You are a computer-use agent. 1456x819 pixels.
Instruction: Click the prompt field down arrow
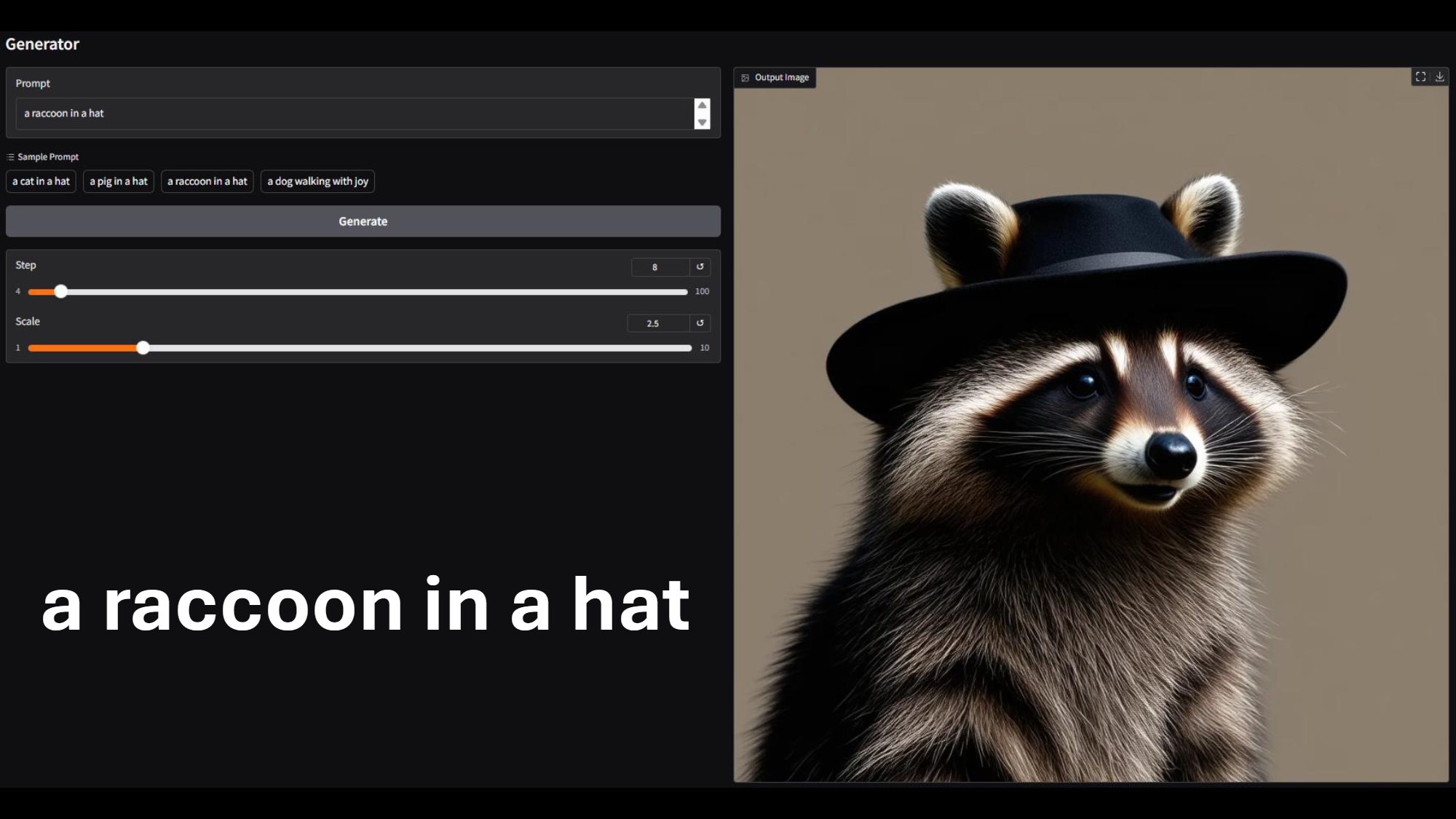point(702,122)
